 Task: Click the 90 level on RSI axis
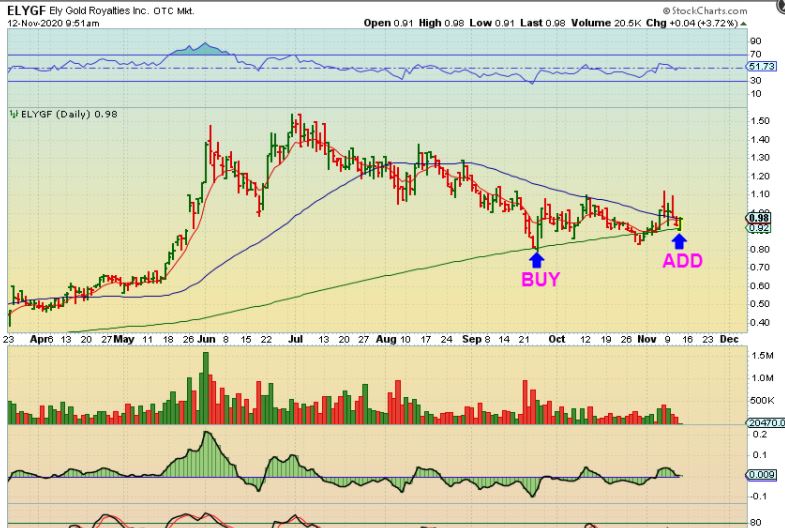tap(755, 41)
